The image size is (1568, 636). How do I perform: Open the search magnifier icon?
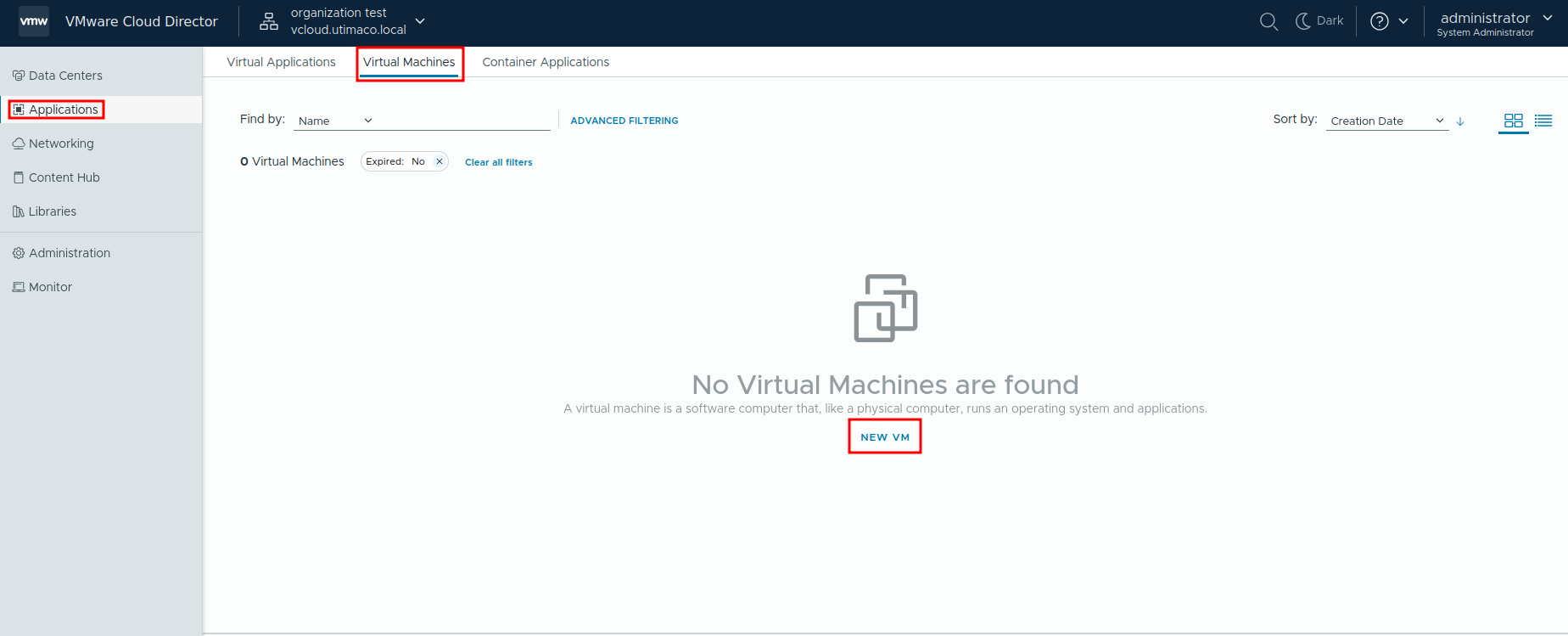(x=1268, y=21)
